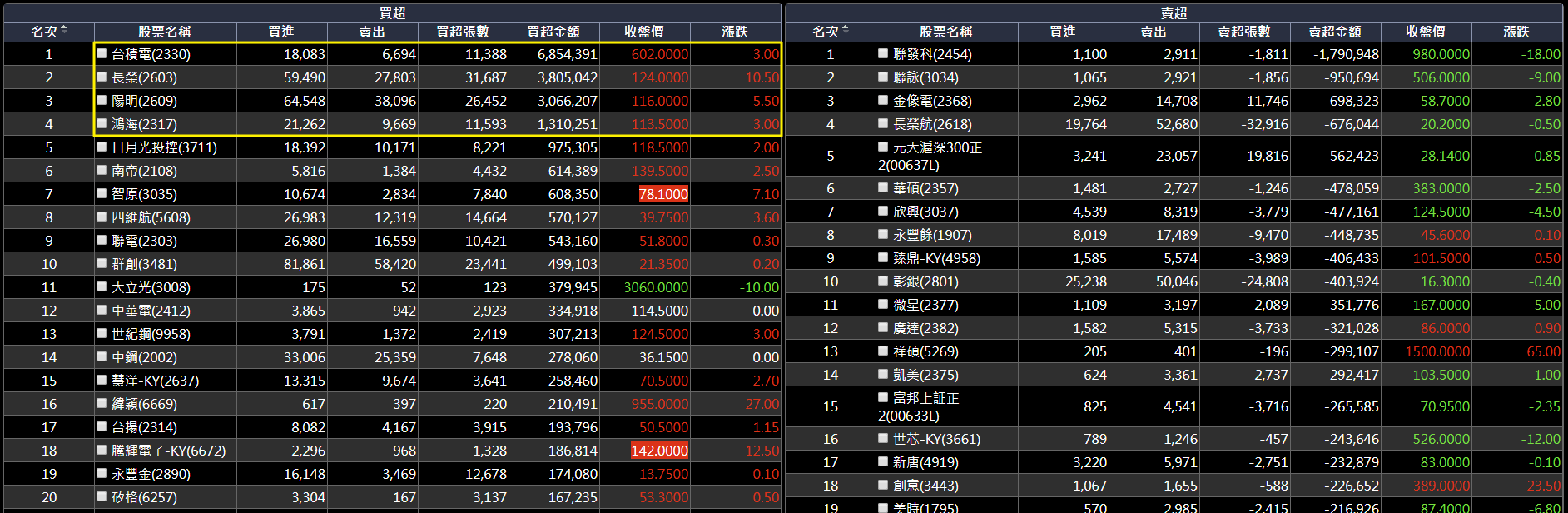Click highlighted closing price 142.0000

[x=659, y=451]
